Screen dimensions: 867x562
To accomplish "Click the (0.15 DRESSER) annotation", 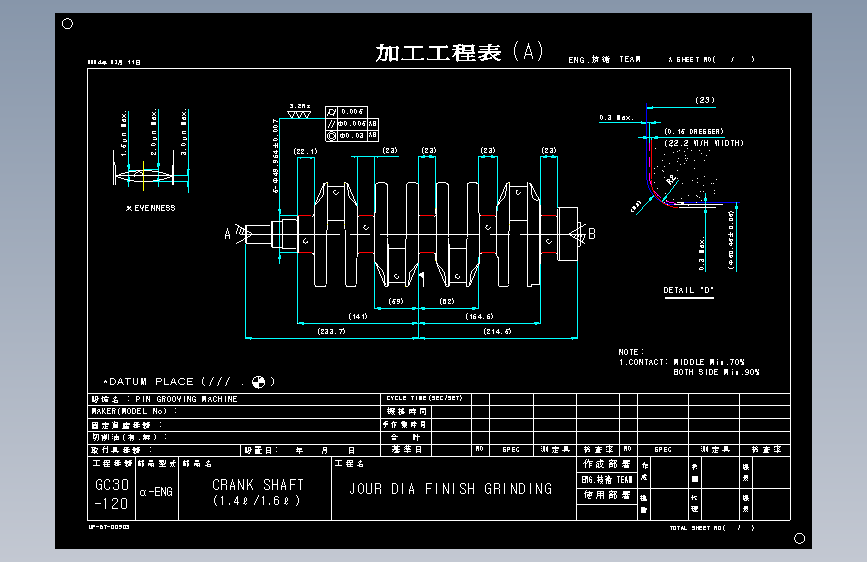I will 693,132.
